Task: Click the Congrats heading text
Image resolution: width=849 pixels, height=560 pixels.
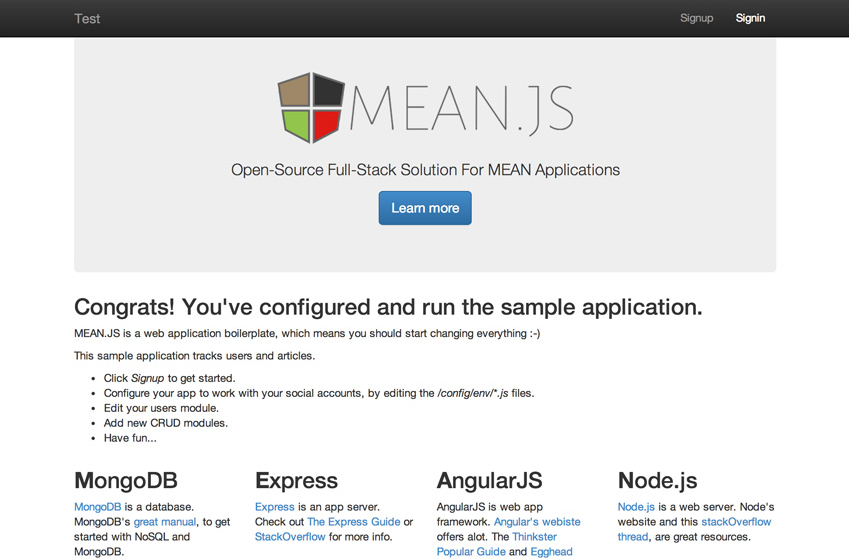Action: click(388, 306)
